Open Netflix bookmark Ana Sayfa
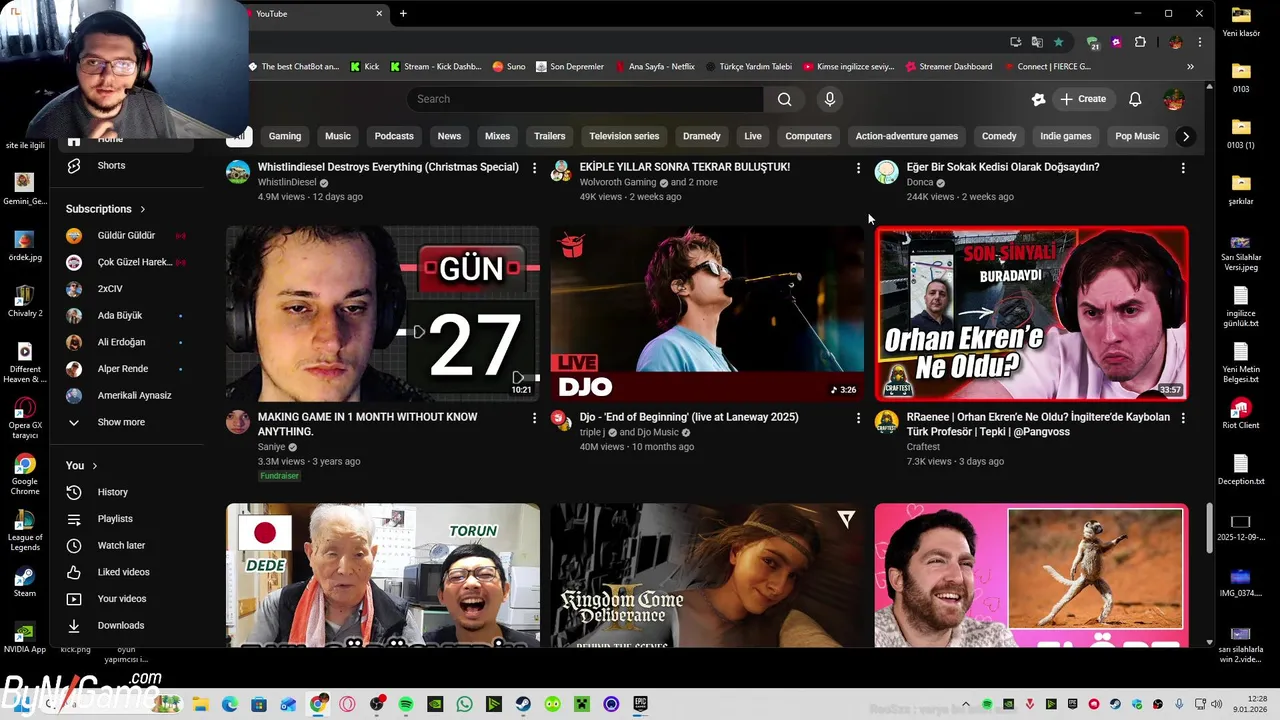The width and height of the screenshot is (1280, 720). pyautogui.click(x=655, y=67)
